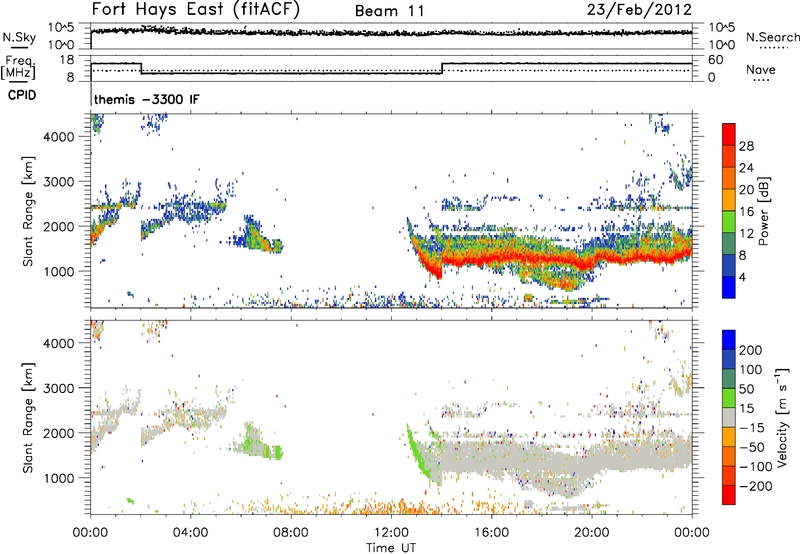Viewport: 800px width, 554px height.
Task: Click the gray segment of Velocity color bar
Action: click(729, 417)
